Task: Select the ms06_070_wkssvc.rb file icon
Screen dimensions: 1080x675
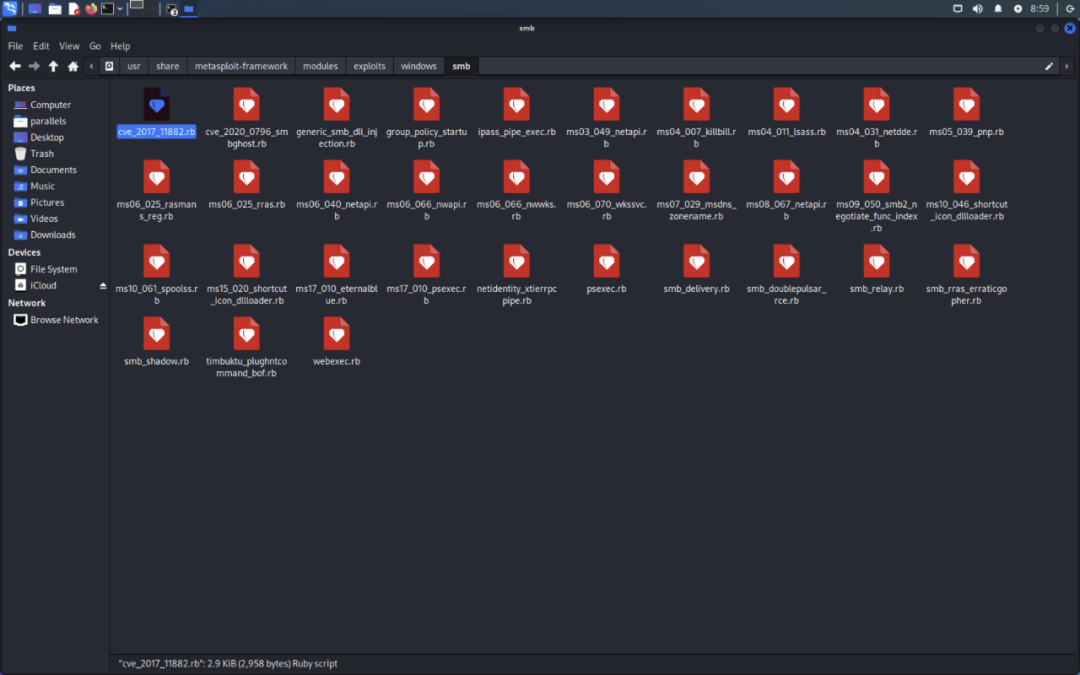Action: (x=607, y=177)
